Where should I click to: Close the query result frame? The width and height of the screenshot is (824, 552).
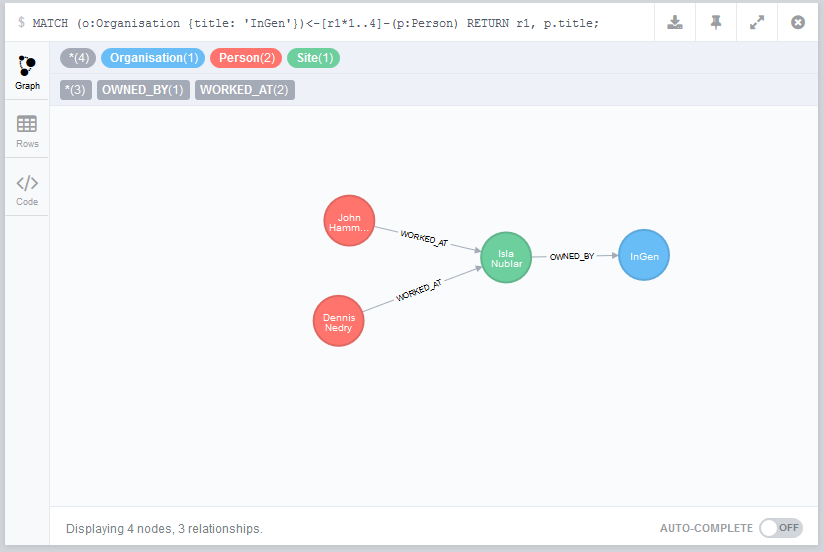tap(798, 22)
